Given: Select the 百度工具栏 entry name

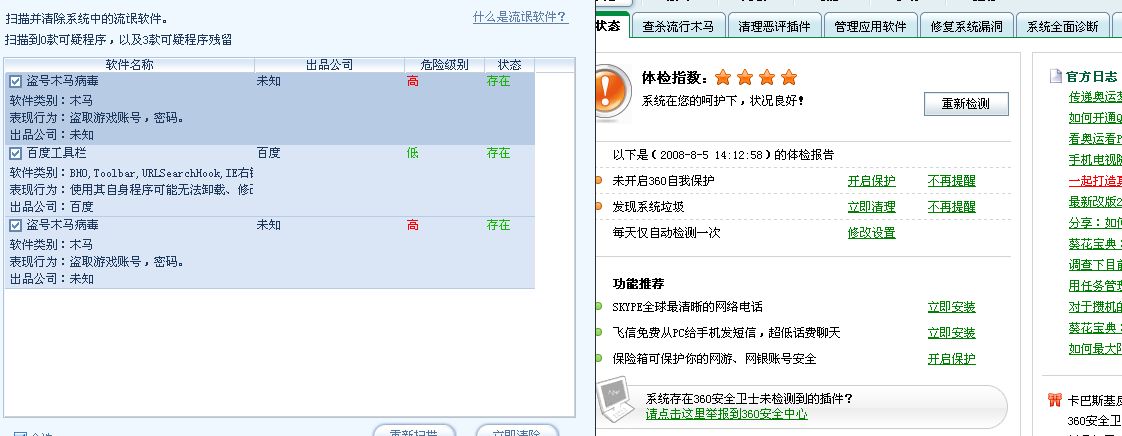Looking at the screenshot, I should click(57, 153).
